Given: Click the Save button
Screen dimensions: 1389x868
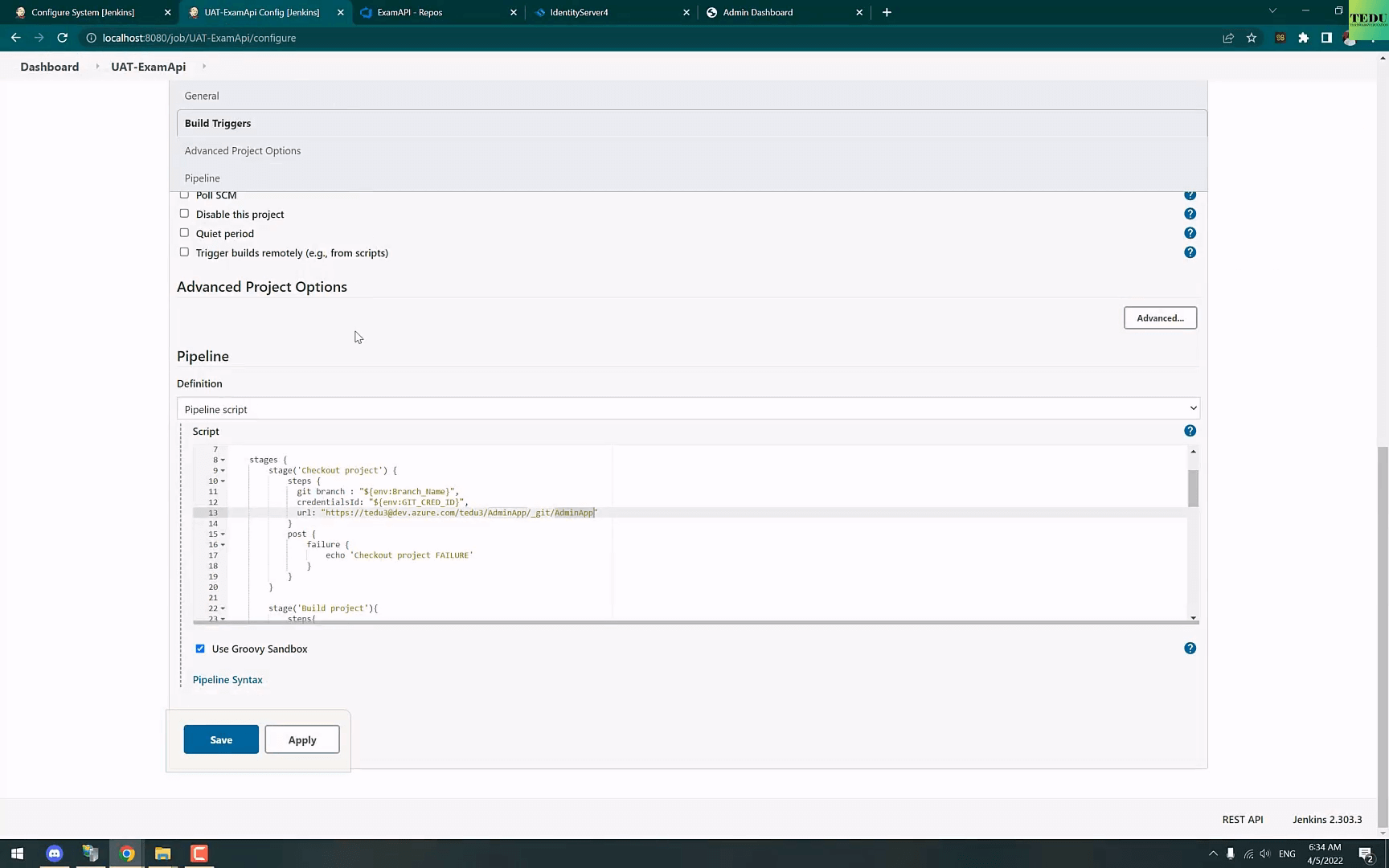Looking at the screenshot, I should point(221,739).
